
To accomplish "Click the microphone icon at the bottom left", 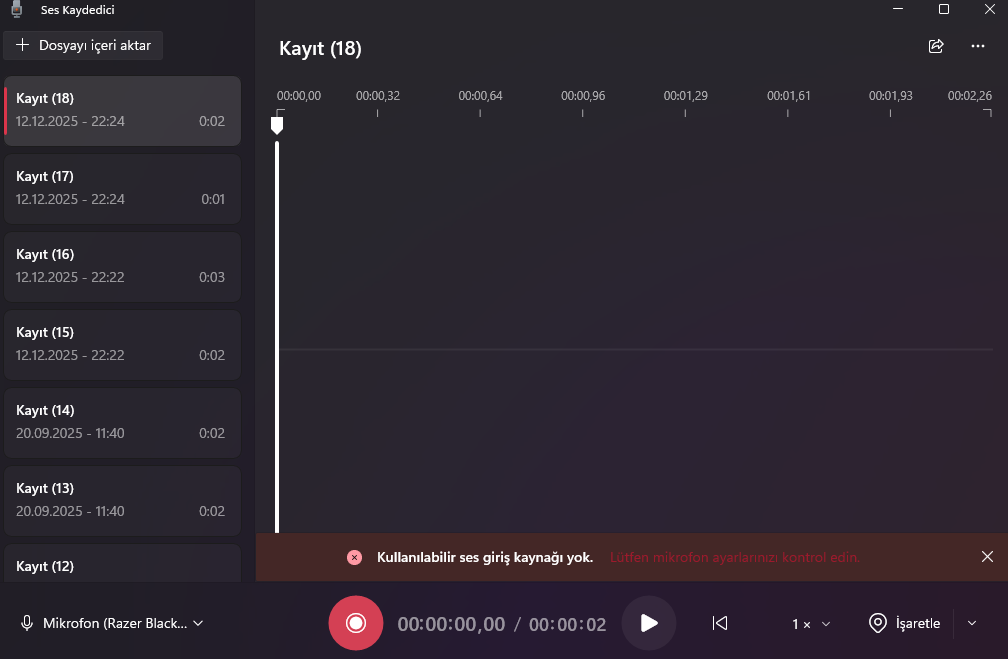I will coord(27,623).
